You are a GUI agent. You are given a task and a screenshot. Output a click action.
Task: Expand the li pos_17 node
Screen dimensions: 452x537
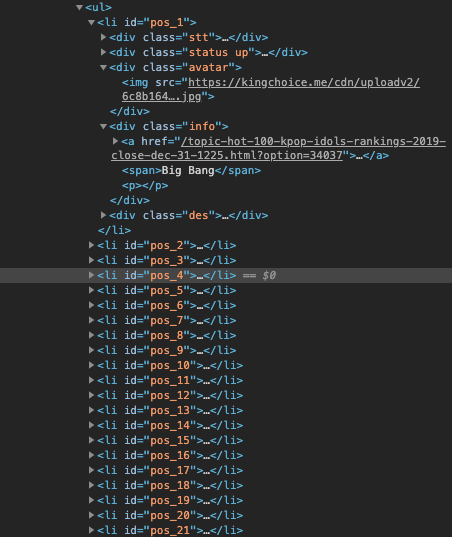[91, 470]
